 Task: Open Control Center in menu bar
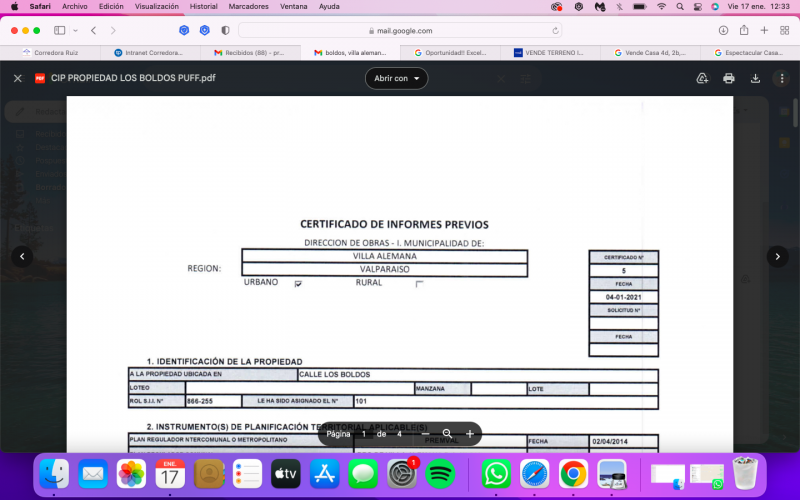[x=697, y=7]
